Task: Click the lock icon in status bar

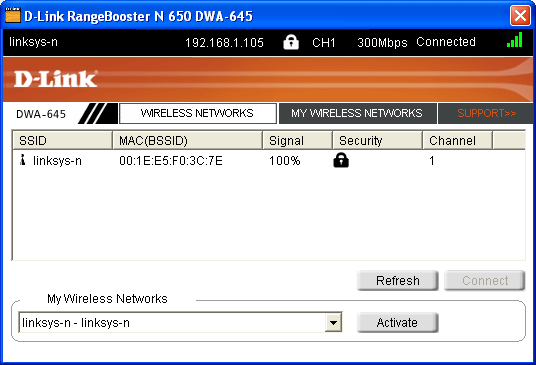Action: (291, 42)
